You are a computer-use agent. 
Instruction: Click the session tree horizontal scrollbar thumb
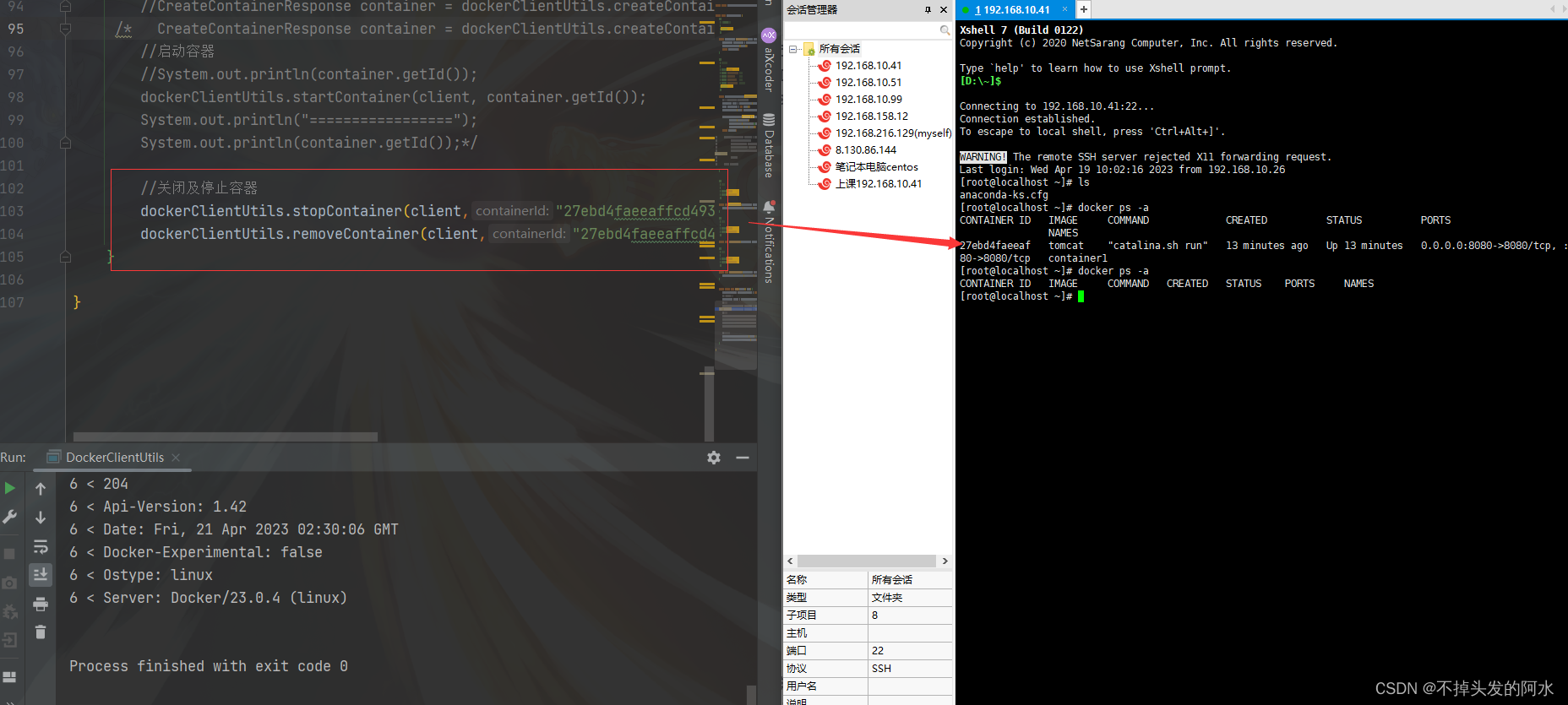(x=866, y=561)
